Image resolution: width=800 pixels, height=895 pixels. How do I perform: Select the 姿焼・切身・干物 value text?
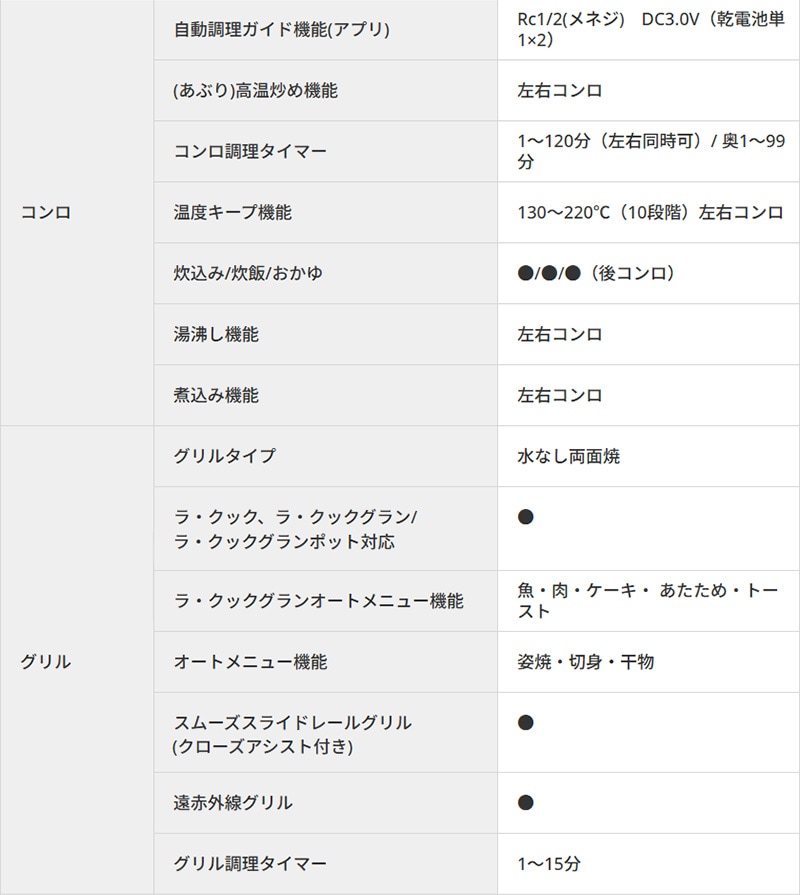tap(585, 661)
